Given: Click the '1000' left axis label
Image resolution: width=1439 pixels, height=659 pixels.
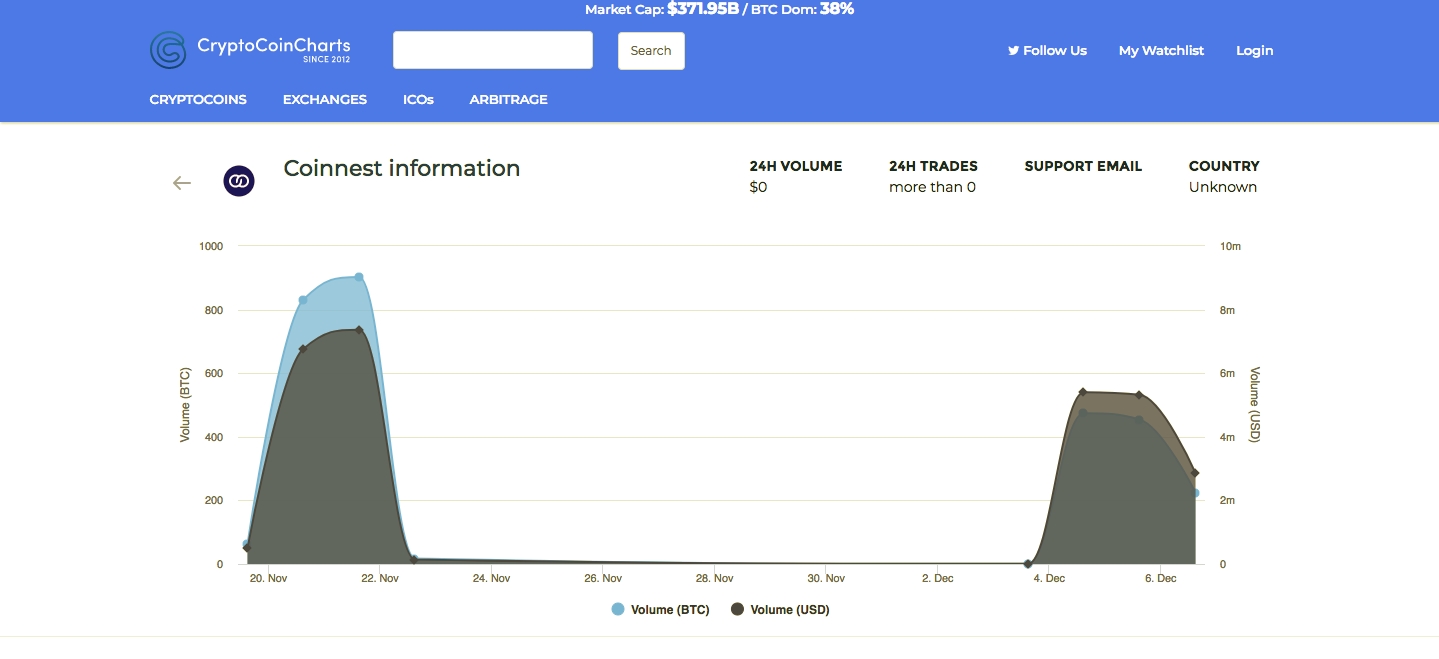Looking at the screenshot, I should click(x=211, y=246).
